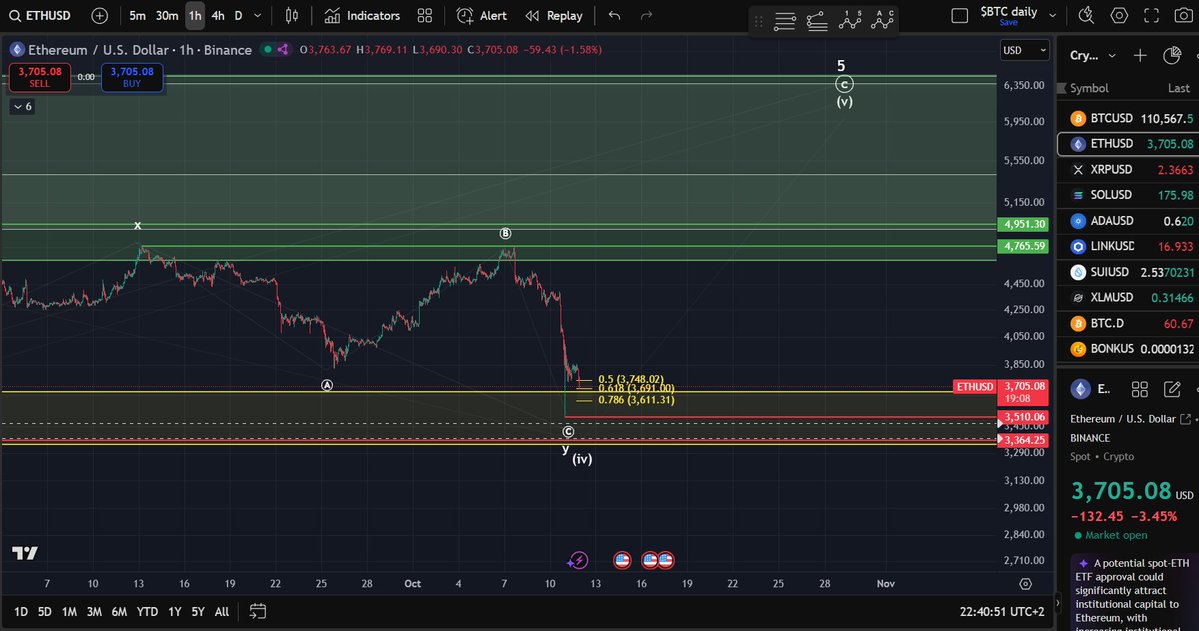This screenshot has height=631, width=1199.
Task: Select the Fib retracement drawing tool
Action: pos(817,21)
